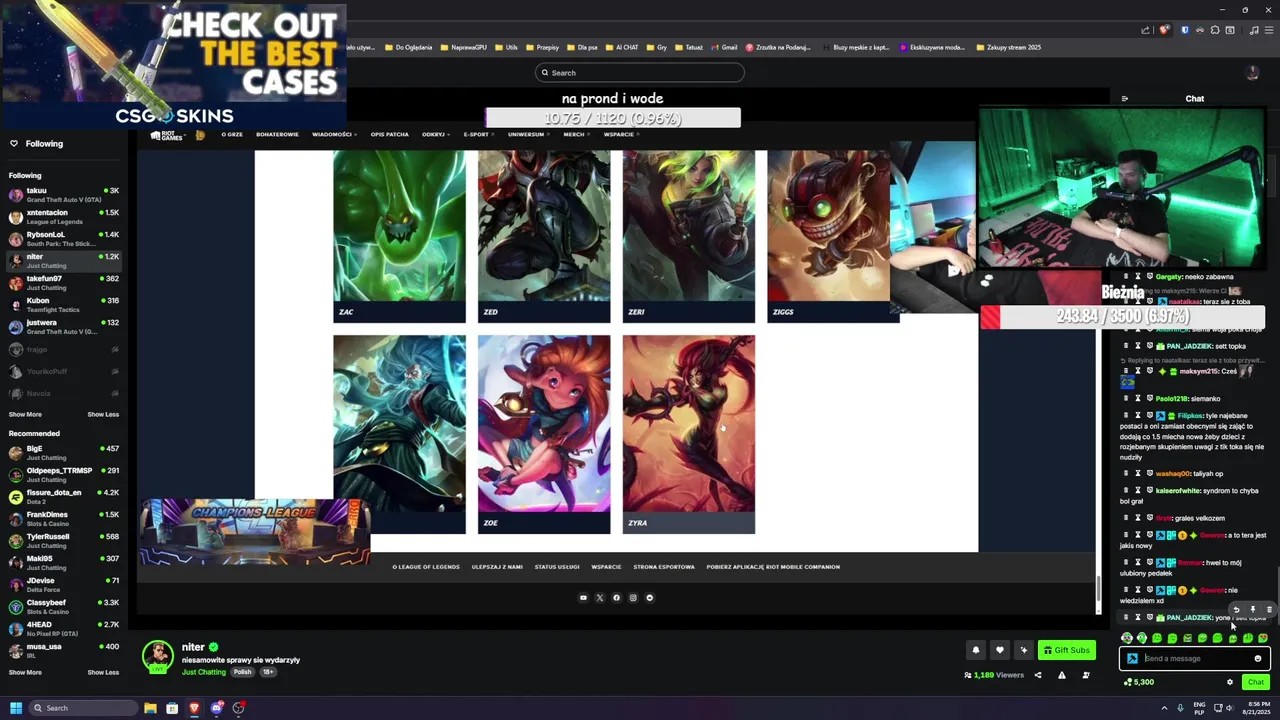Click the CSGO Skins Check Out ad banner
Image resolution: width=1280 pixels, height=720 pixels.
(174, 64)
